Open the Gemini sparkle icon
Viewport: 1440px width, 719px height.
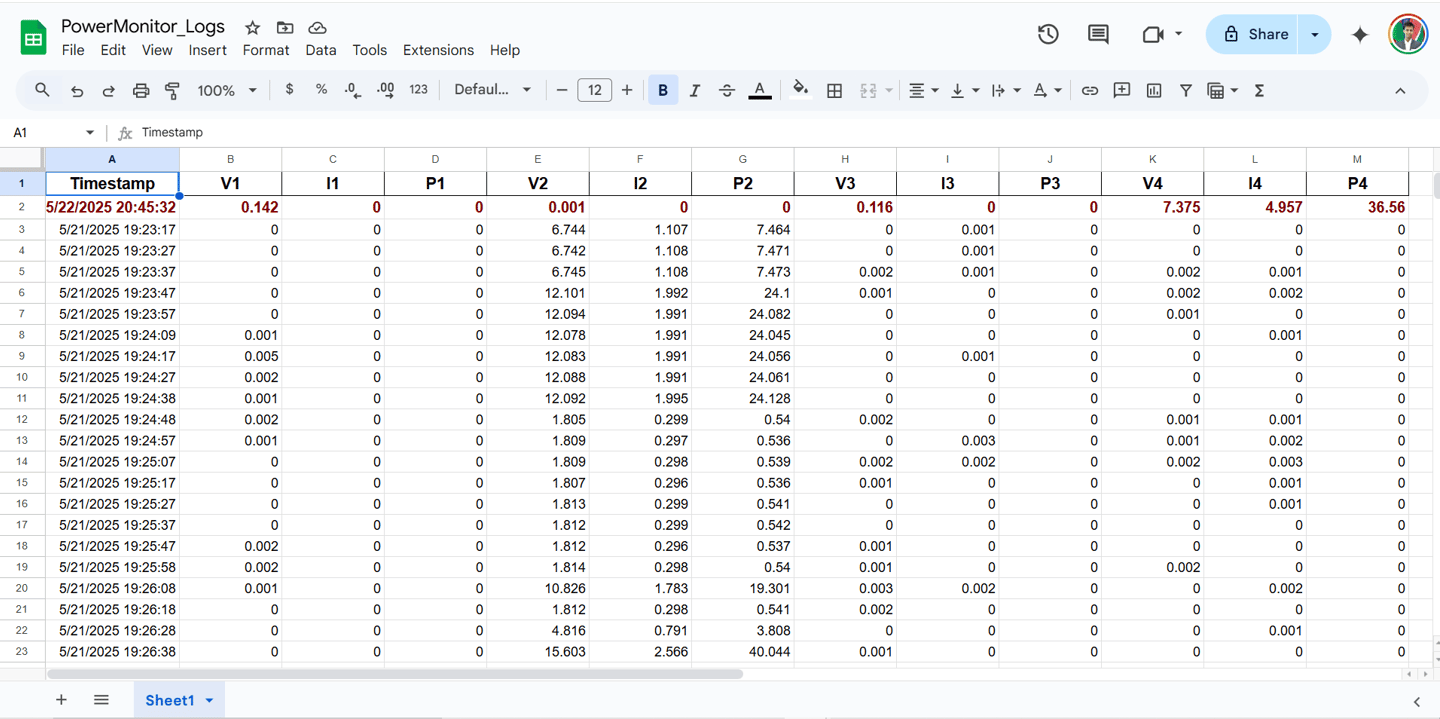[1360, 34]
